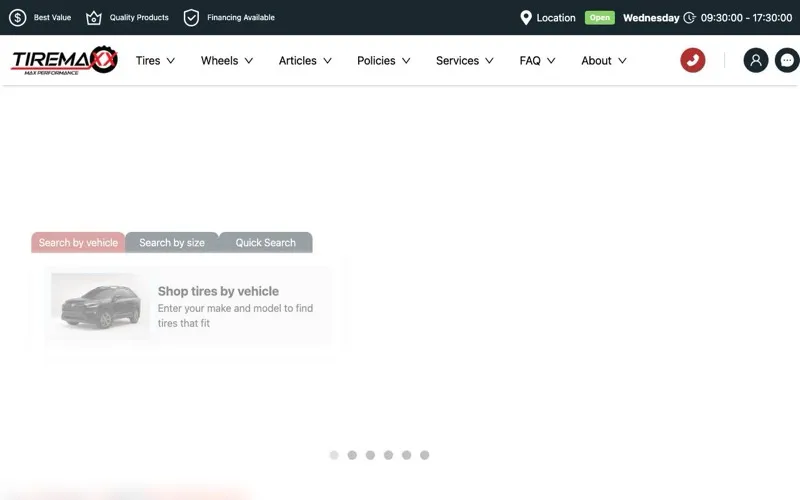Click the Quality Products text

tap(139, 17)
